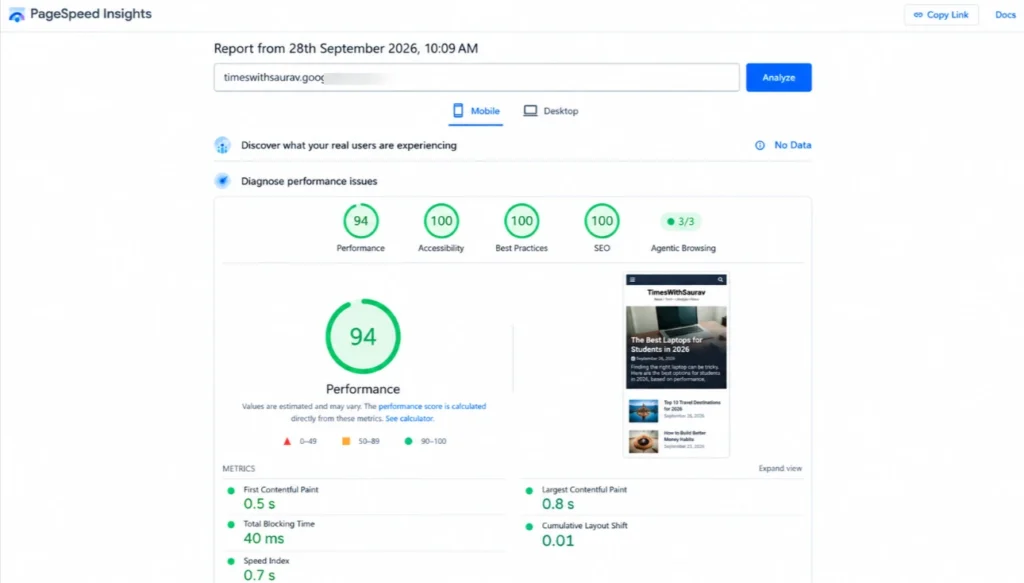Expand view of the metrics section
Image resolution: width=1024 pixels, height=583 pixels.
pyautogui.click(x=780, y=468)
